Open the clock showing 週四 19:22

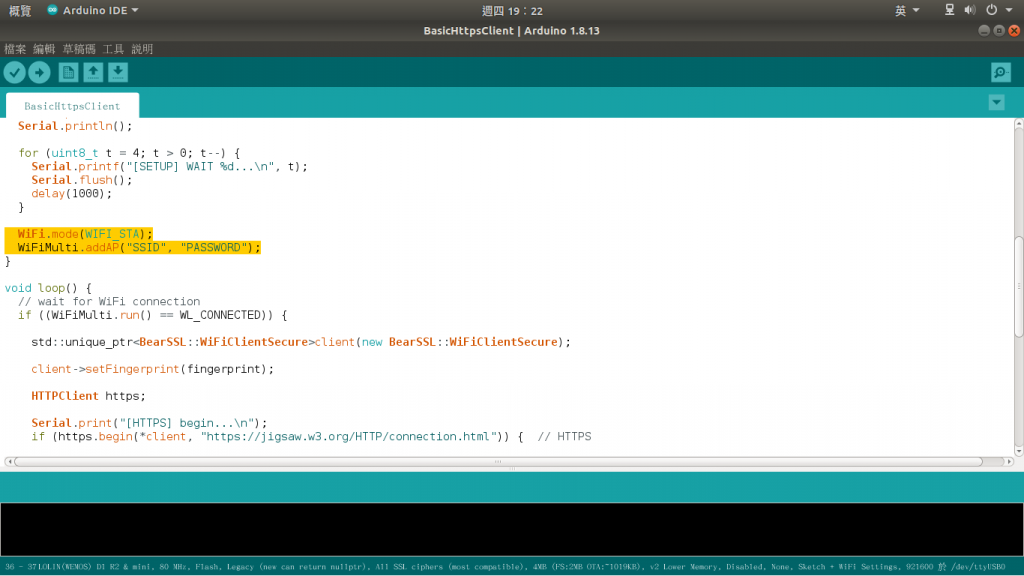512,10
